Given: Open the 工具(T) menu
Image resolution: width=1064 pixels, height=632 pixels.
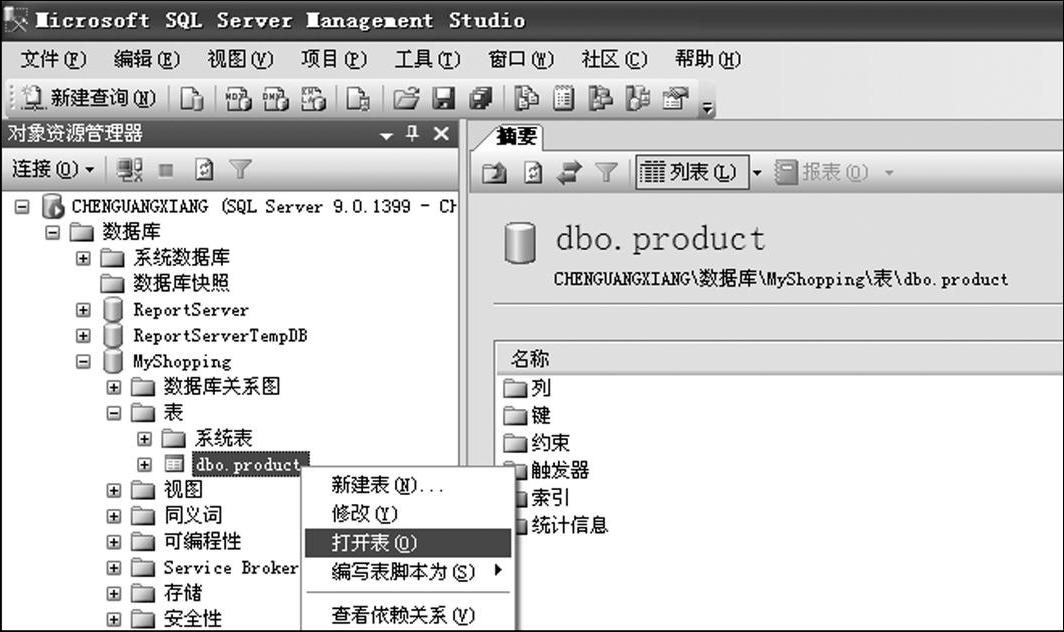Looking at the screenshot, I should click(428, 60).
